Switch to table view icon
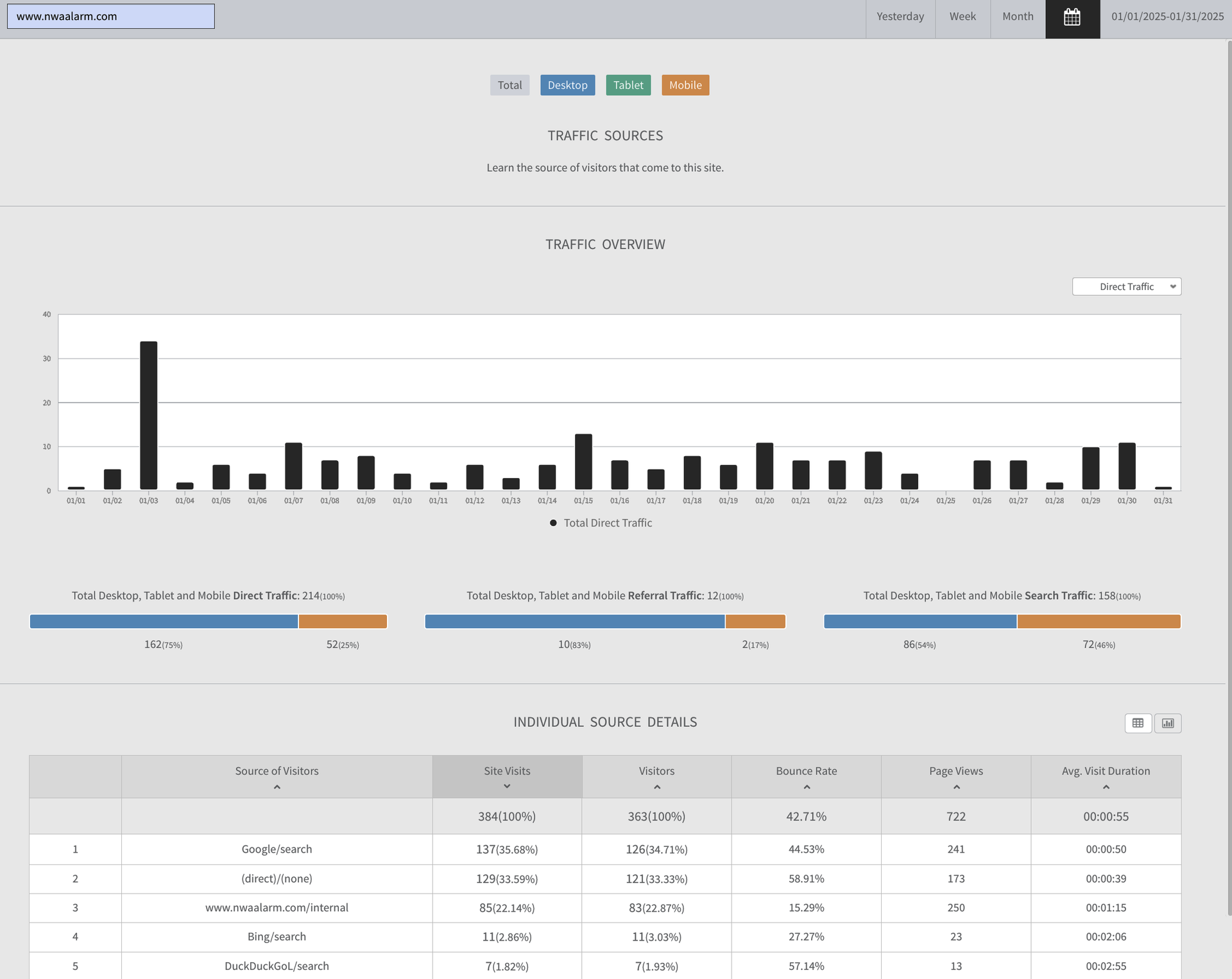Viewport: 1232px width, 979px height. (1138, 723)
